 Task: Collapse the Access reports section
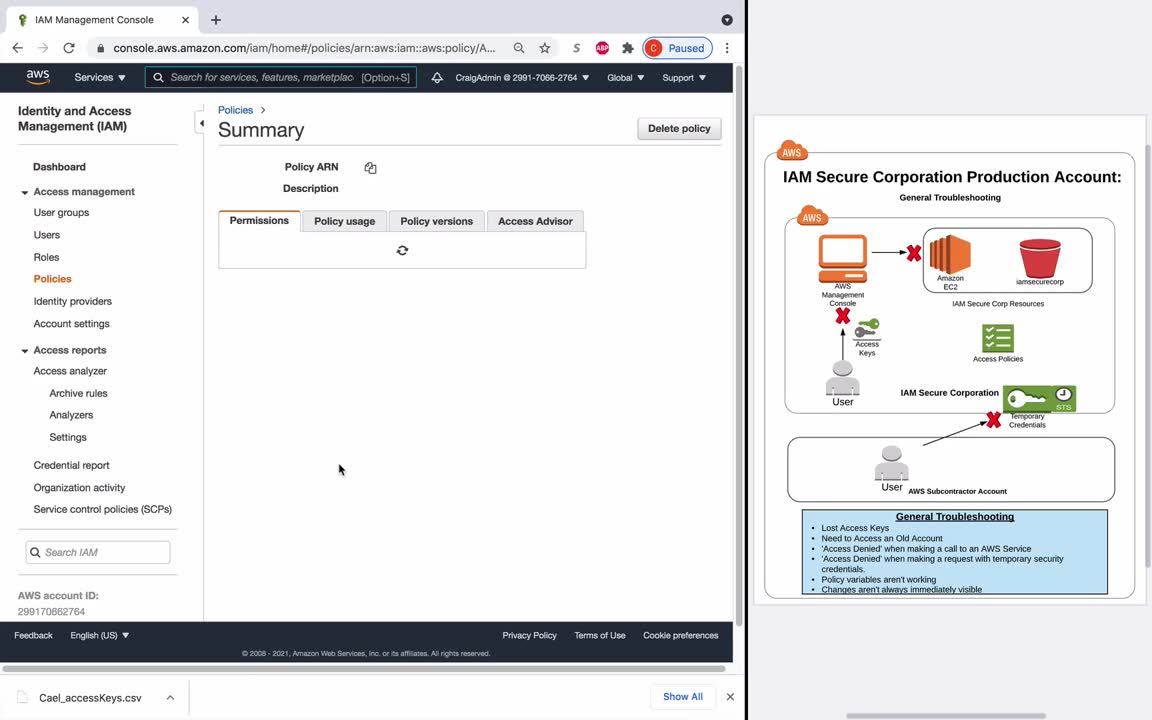(24, 351)
